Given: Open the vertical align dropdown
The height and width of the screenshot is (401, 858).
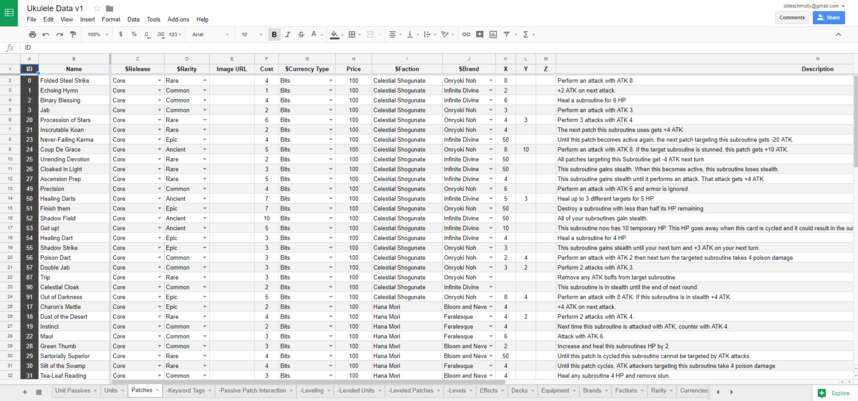Looking at the screenshot, I should 411,34.
